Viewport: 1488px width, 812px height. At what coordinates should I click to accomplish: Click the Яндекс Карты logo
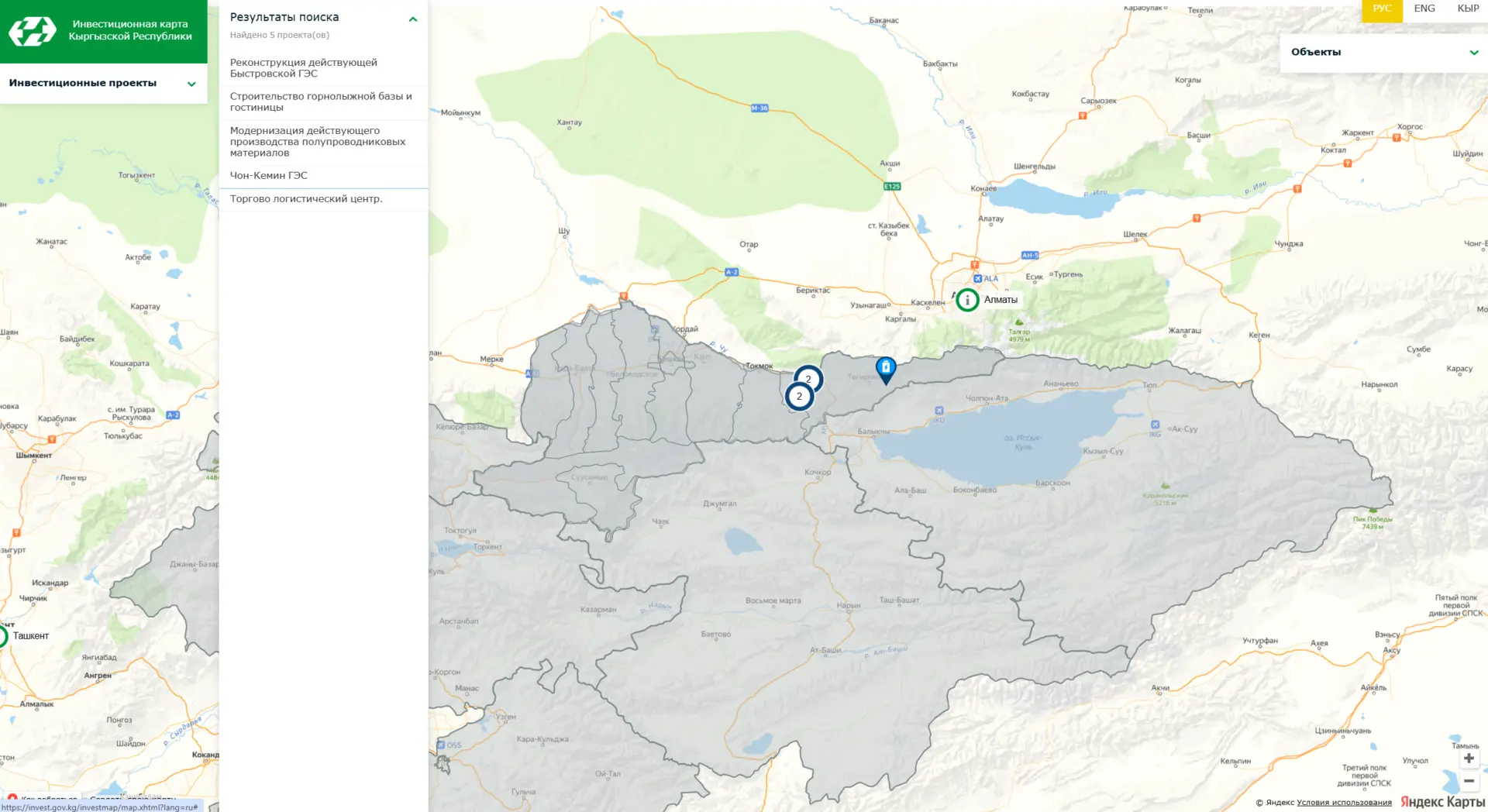[x=1441, y=802]
